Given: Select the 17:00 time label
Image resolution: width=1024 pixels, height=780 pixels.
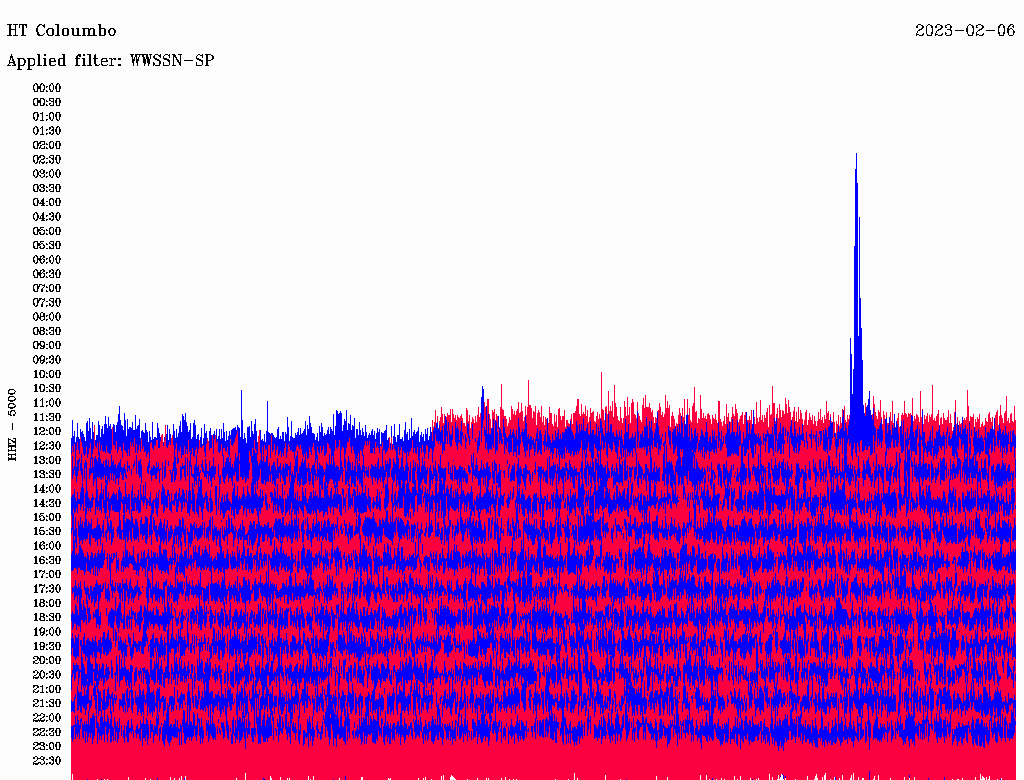Looking at the screenshot, I should (47, 574).
